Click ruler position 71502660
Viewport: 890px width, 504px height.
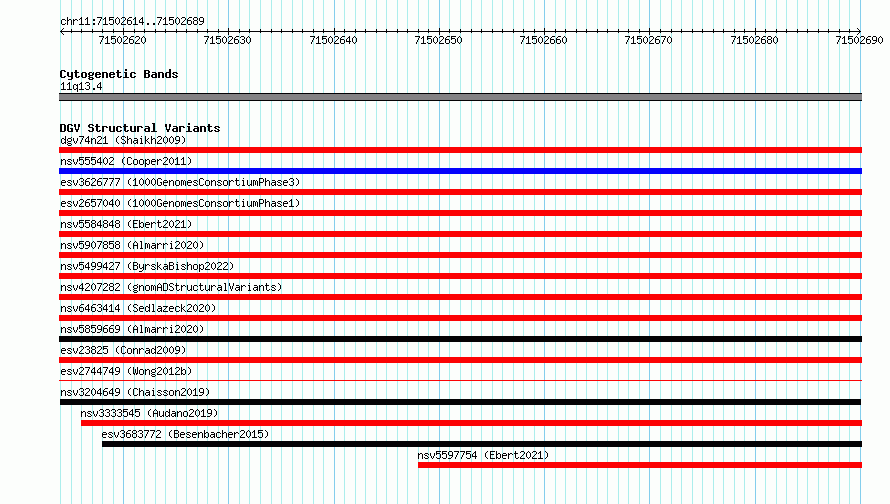click(x=543, y=40)
